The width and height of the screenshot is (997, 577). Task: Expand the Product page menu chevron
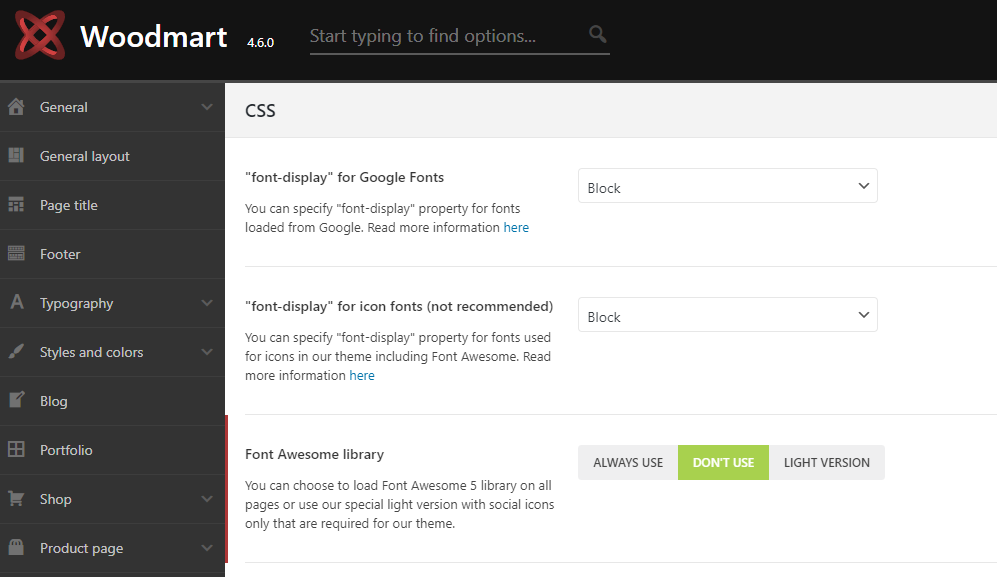(x=207, y=548)
